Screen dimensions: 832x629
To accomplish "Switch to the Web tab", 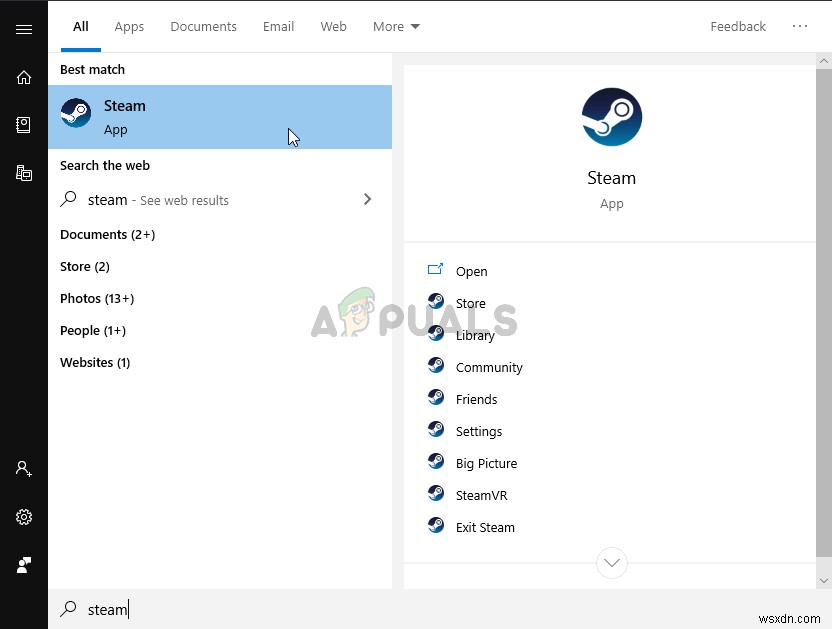I will pos(333,27).
